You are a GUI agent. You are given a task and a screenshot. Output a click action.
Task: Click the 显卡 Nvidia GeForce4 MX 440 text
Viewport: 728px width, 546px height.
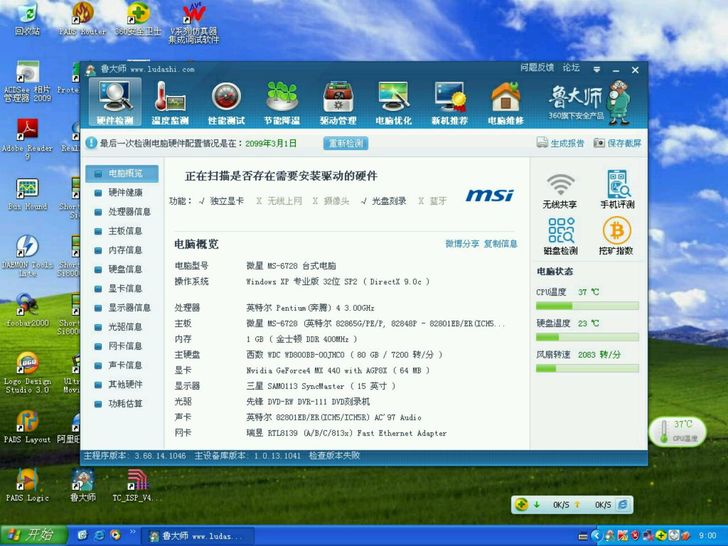338,370
